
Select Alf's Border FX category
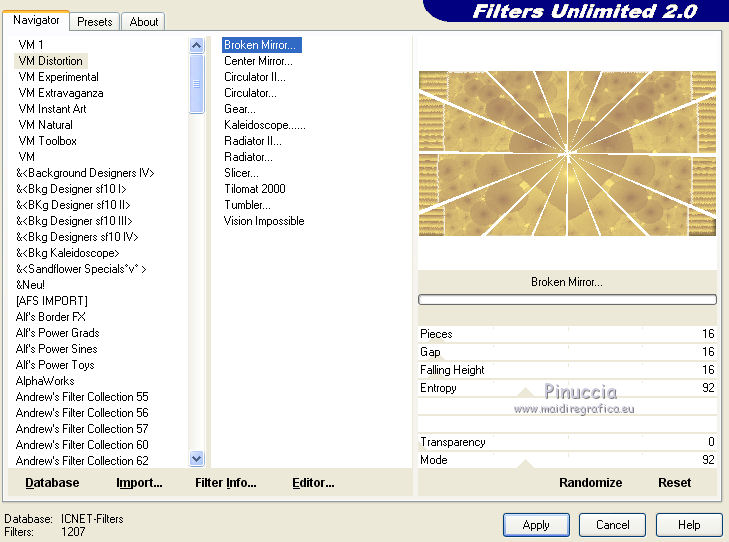click(x=51, y=317)
